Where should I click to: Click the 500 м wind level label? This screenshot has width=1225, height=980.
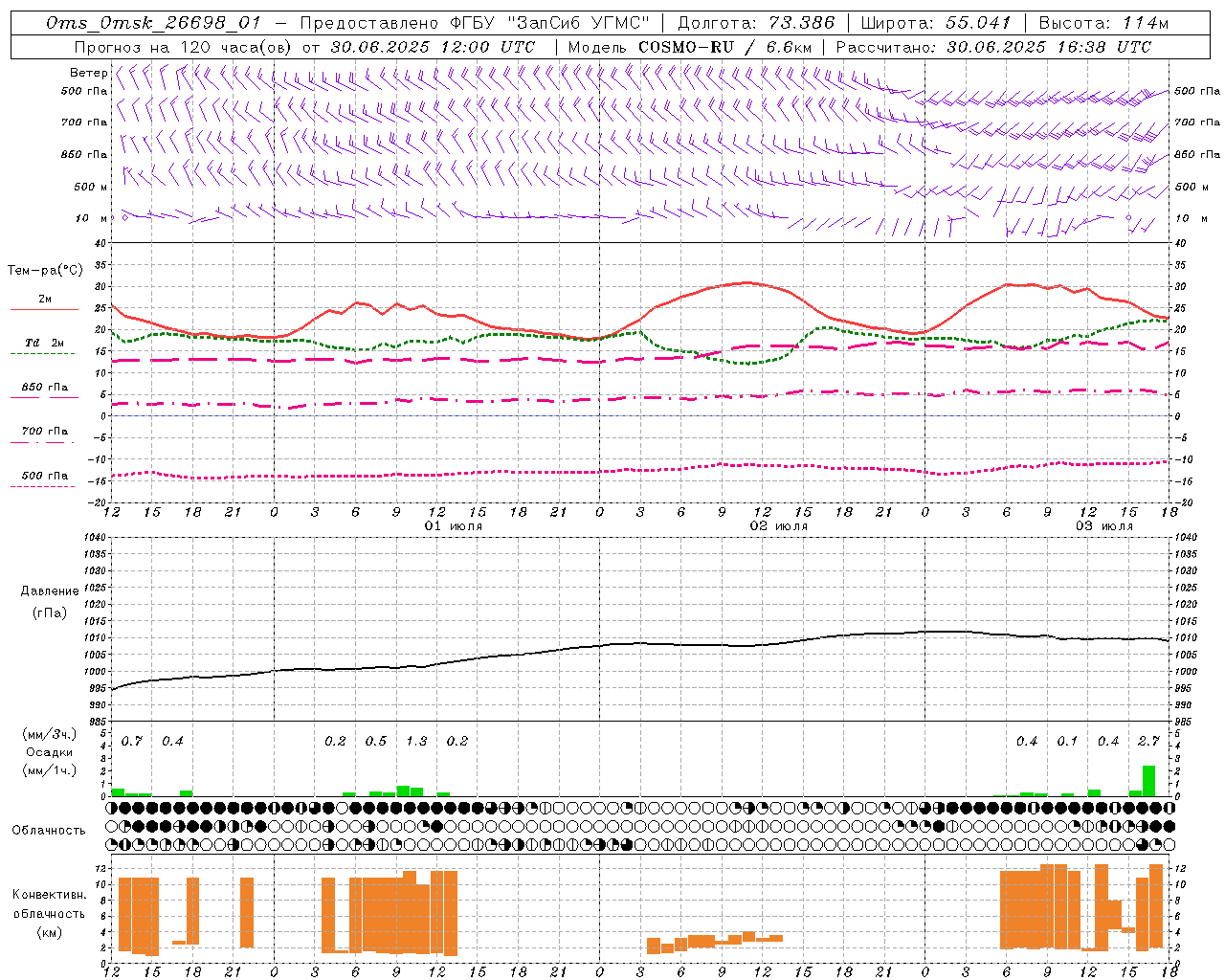pyautogui.click(x=91, y=187)
